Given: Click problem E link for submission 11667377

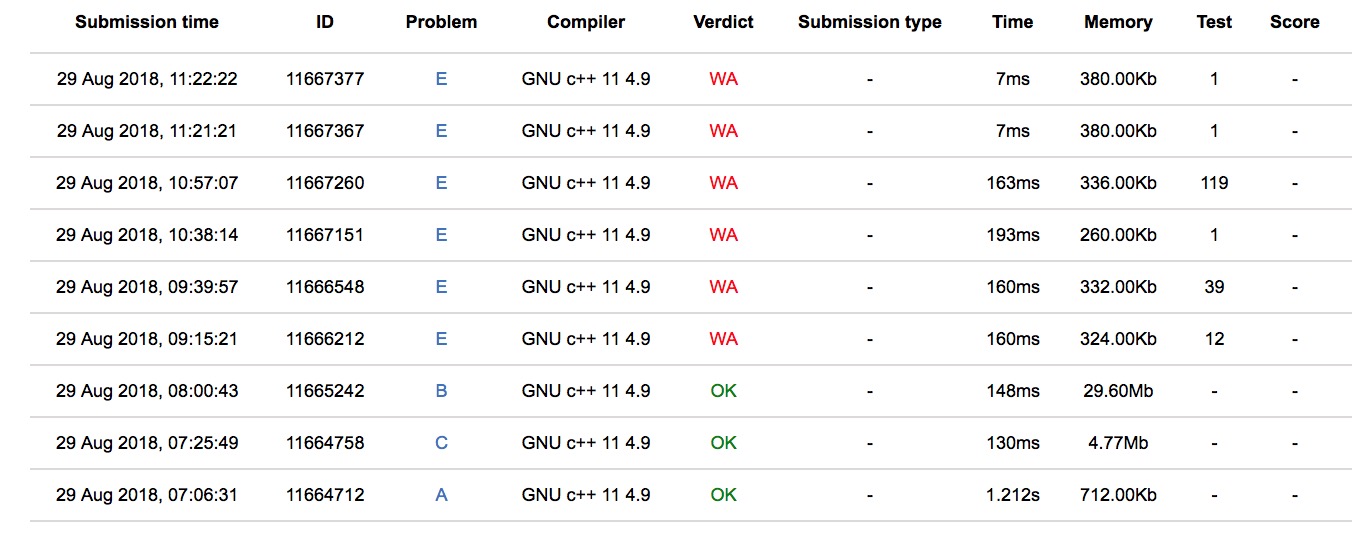Looking at the screenshot, I should click(441, 79).
